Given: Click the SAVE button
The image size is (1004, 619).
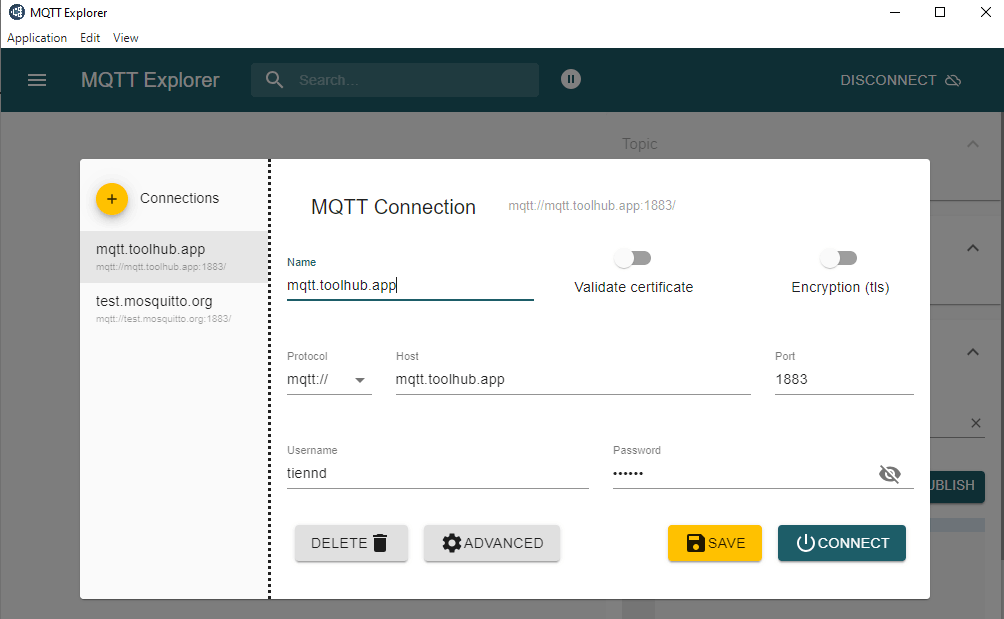Looking at the screenshot, I should coord(715,543).
